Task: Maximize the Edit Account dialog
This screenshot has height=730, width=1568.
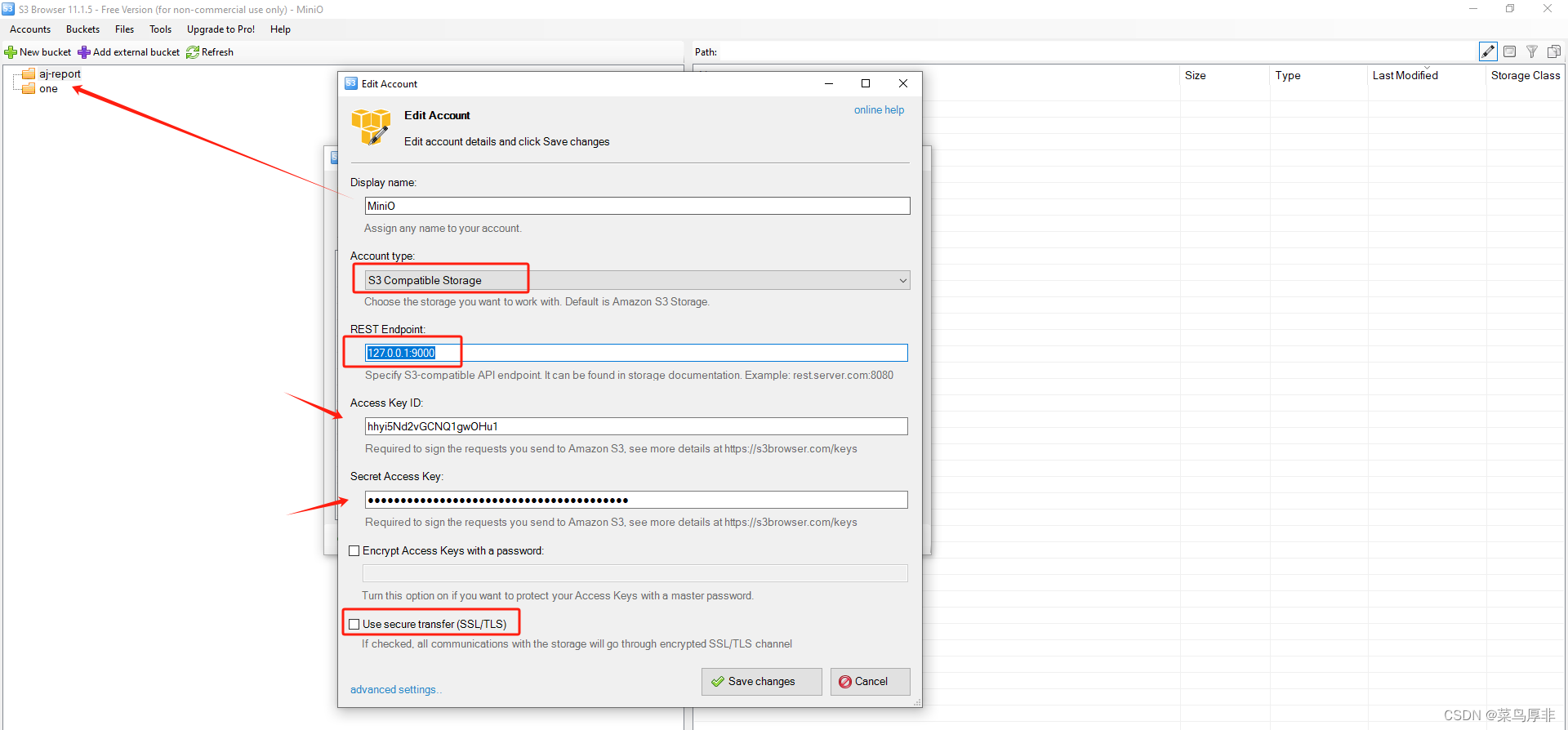Action: (866, 83)
